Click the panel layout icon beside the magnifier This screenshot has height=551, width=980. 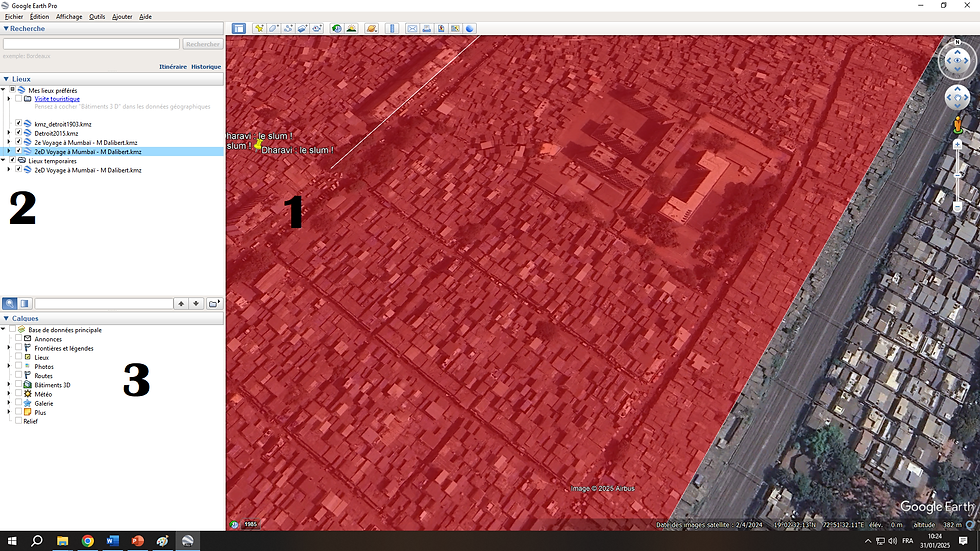[24, 303]
